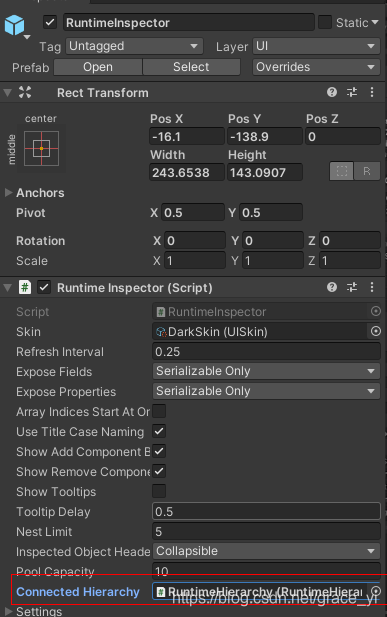The height and width of the screenshot is (617, 387).
Task: Click the Pool Capacity field
Action: (266, 570)
